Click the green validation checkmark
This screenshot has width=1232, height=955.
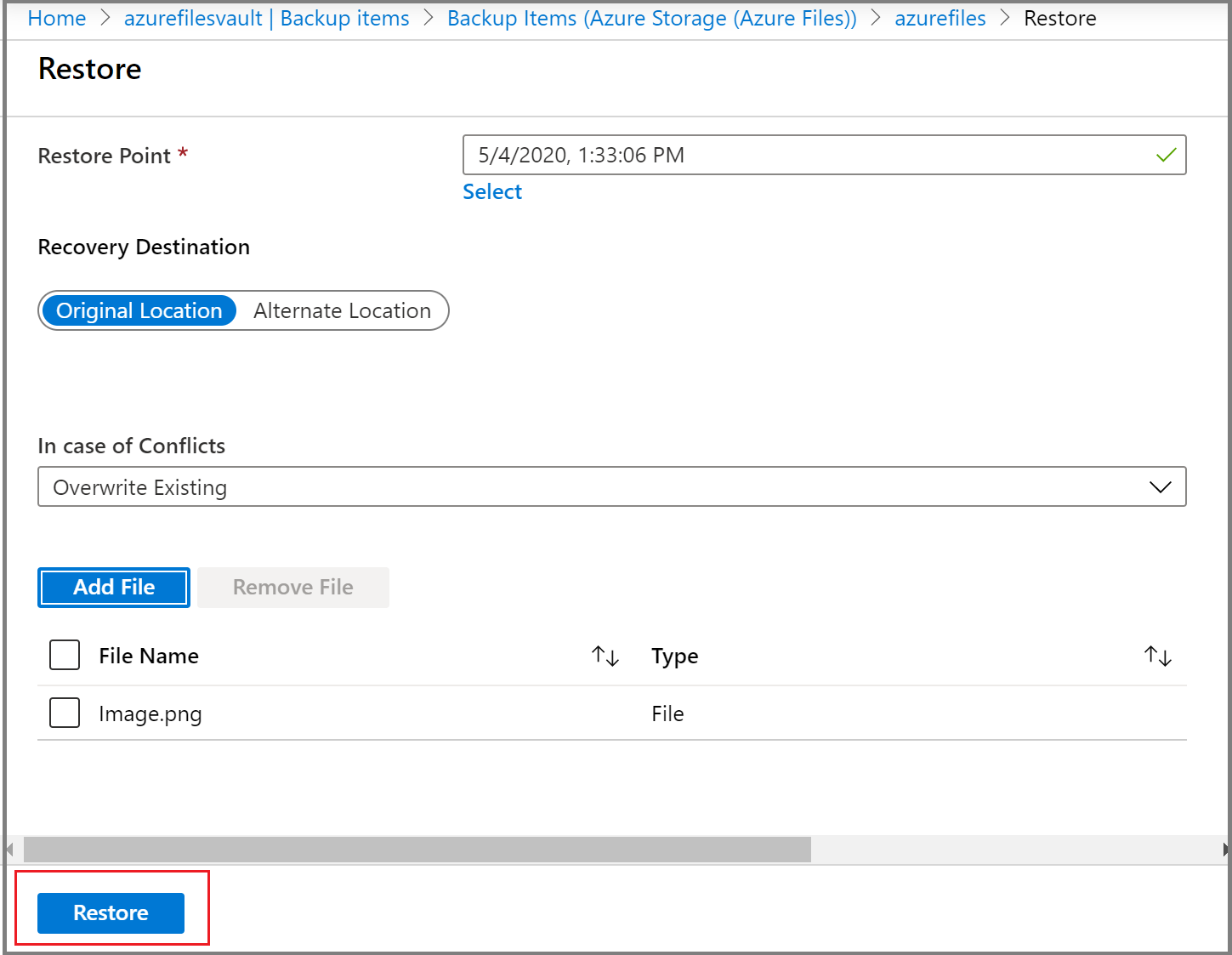tap(1166, 155)
